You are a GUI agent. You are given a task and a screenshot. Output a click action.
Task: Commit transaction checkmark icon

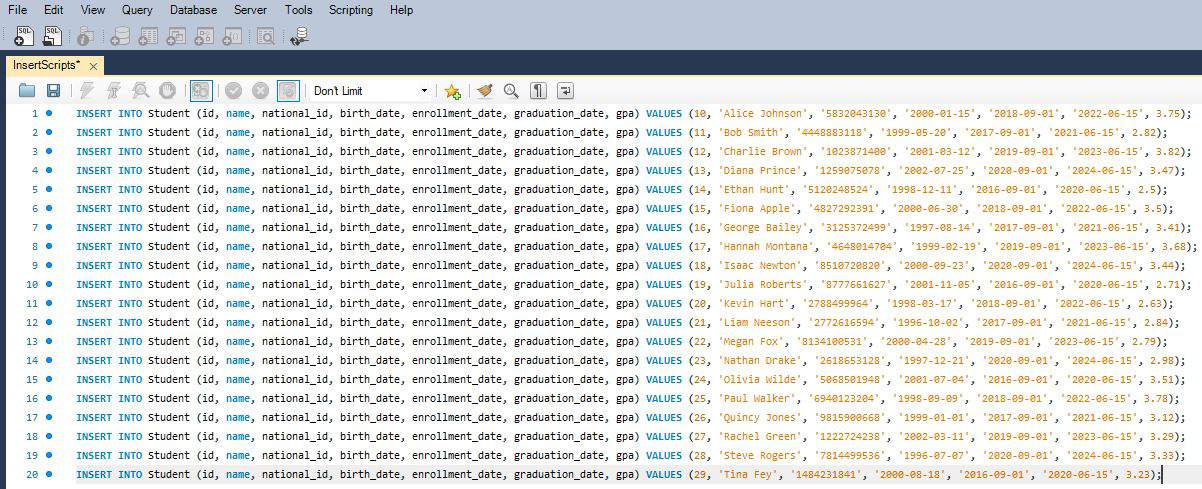click(234, 91)
